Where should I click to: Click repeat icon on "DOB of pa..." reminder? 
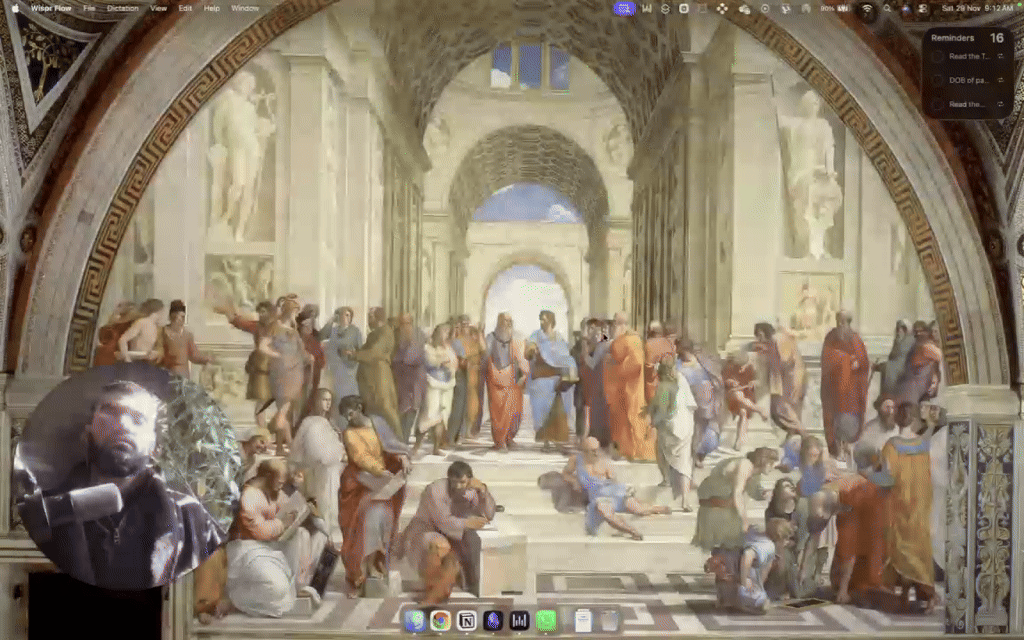click(x=1000, y=80)
